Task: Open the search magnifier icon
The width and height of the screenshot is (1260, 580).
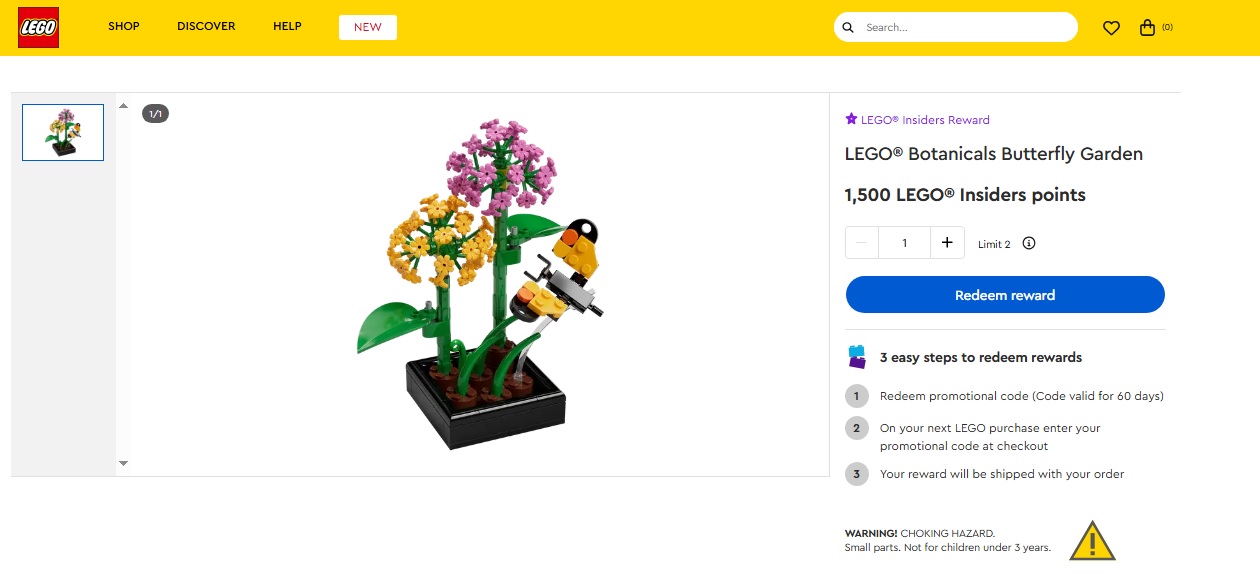Action: coord(848,27)
